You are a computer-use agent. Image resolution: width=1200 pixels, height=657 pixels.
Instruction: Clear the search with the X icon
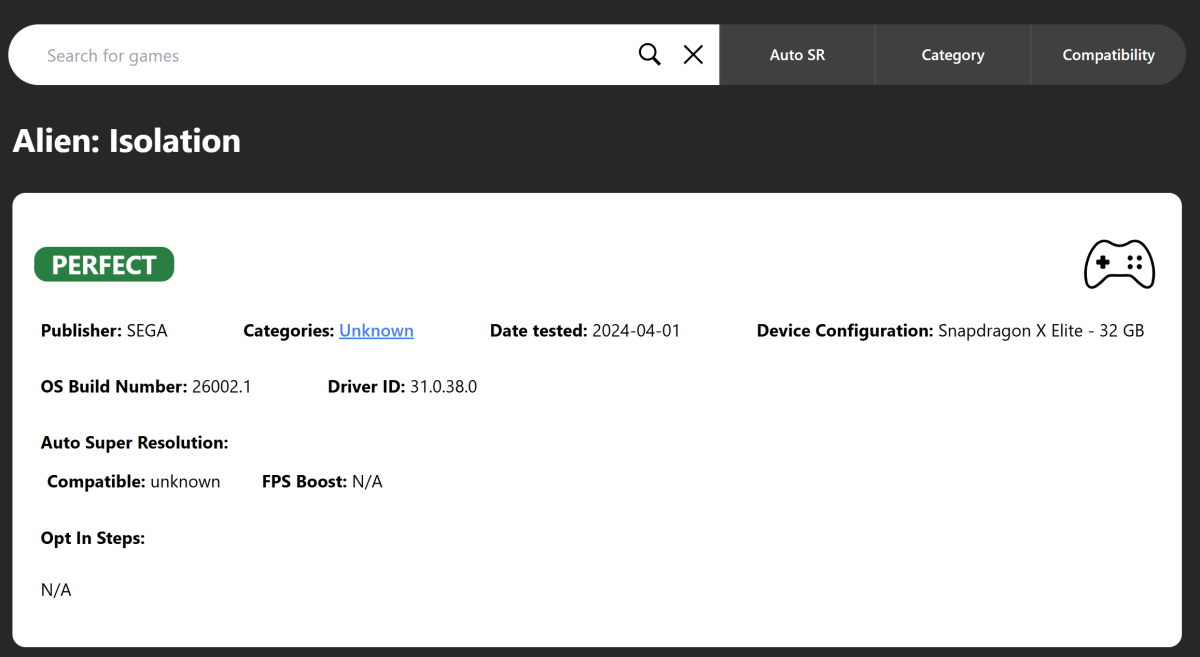(693, 55)
